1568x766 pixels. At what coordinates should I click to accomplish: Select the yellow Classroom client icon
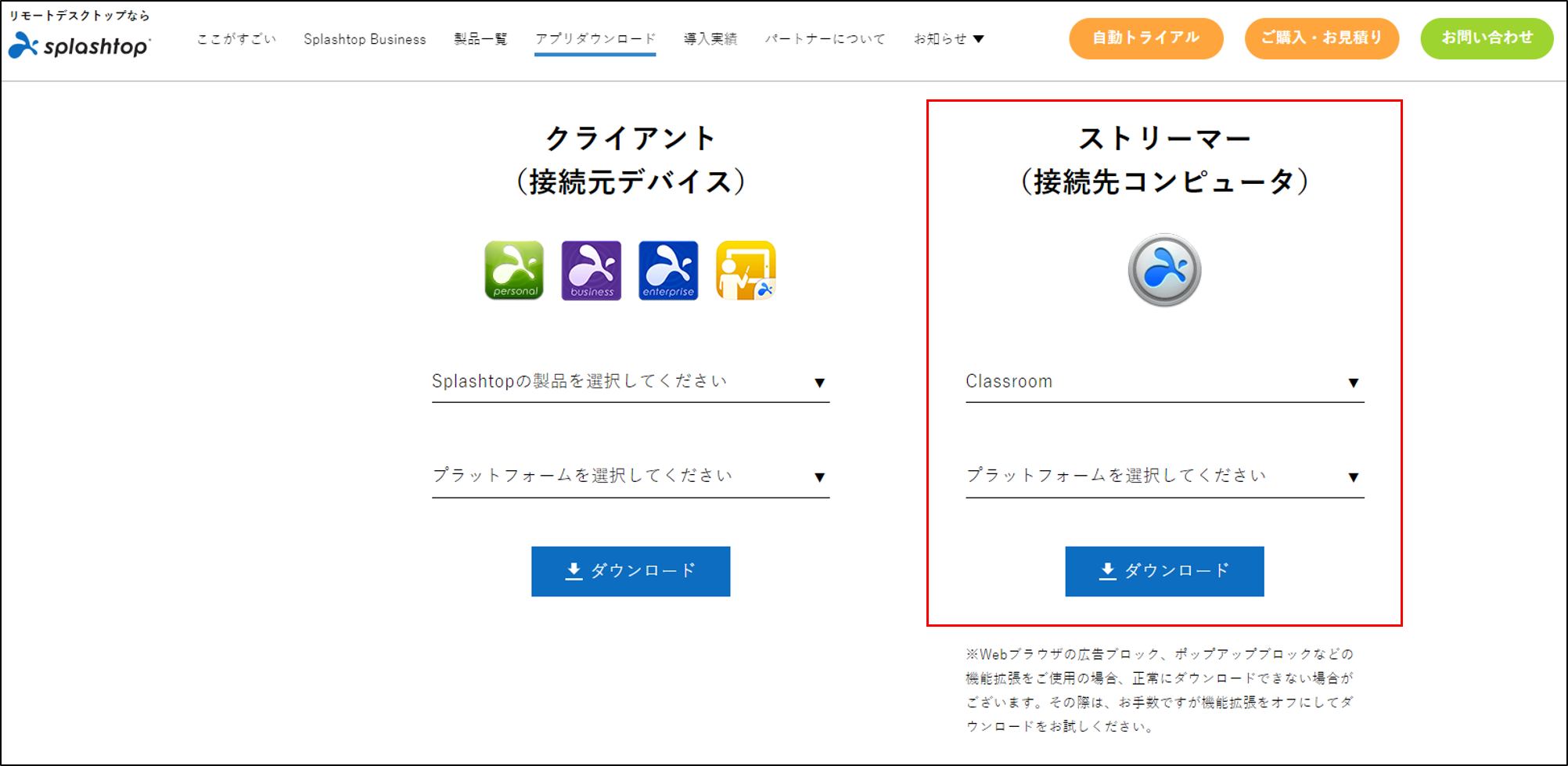point(746,271)
